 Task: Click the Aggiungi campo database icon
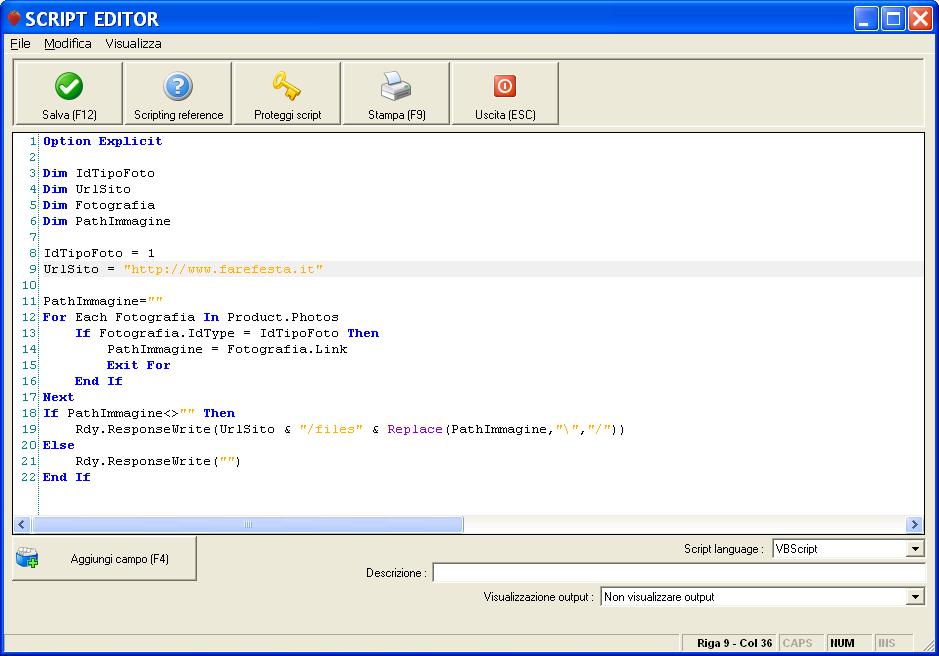27,559
